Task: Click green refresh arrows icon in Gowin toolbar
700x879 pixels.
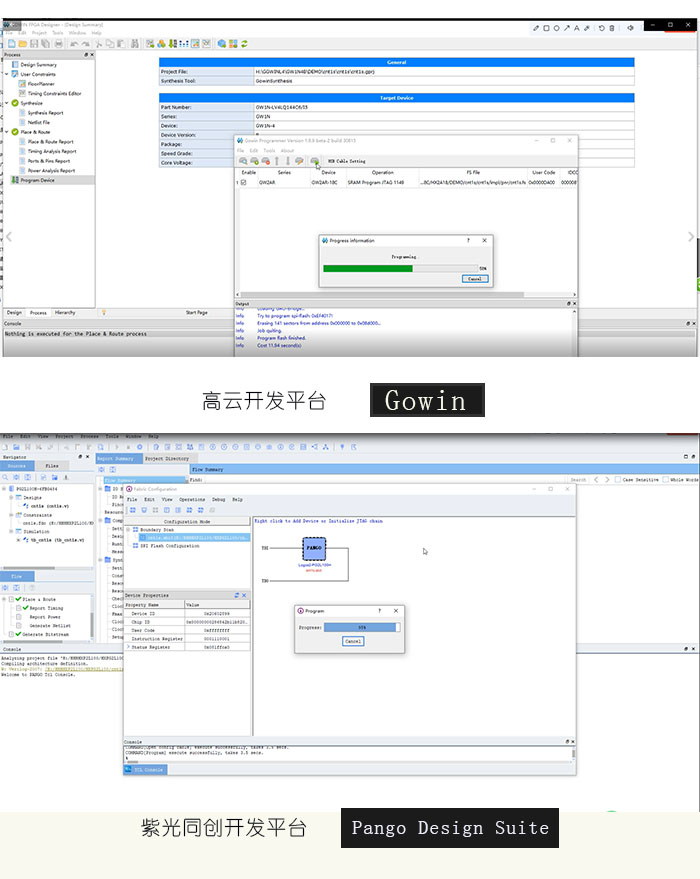Action: [244, 44]
